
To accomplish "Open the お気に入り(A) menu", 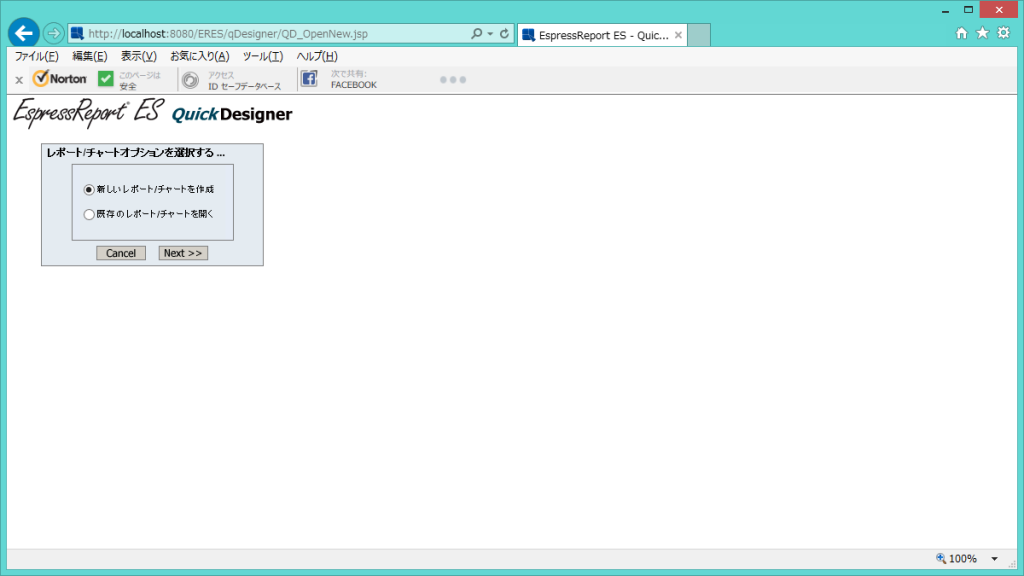I will pyautogui.click(x=199, y=56).
